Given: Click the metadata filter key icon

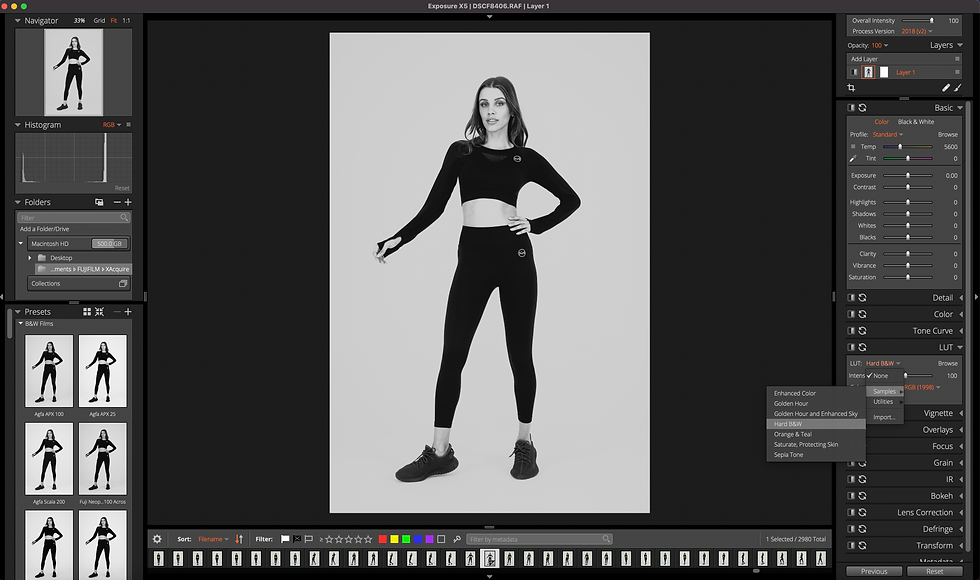Looking at the screenshot, I should pos(457,539).
